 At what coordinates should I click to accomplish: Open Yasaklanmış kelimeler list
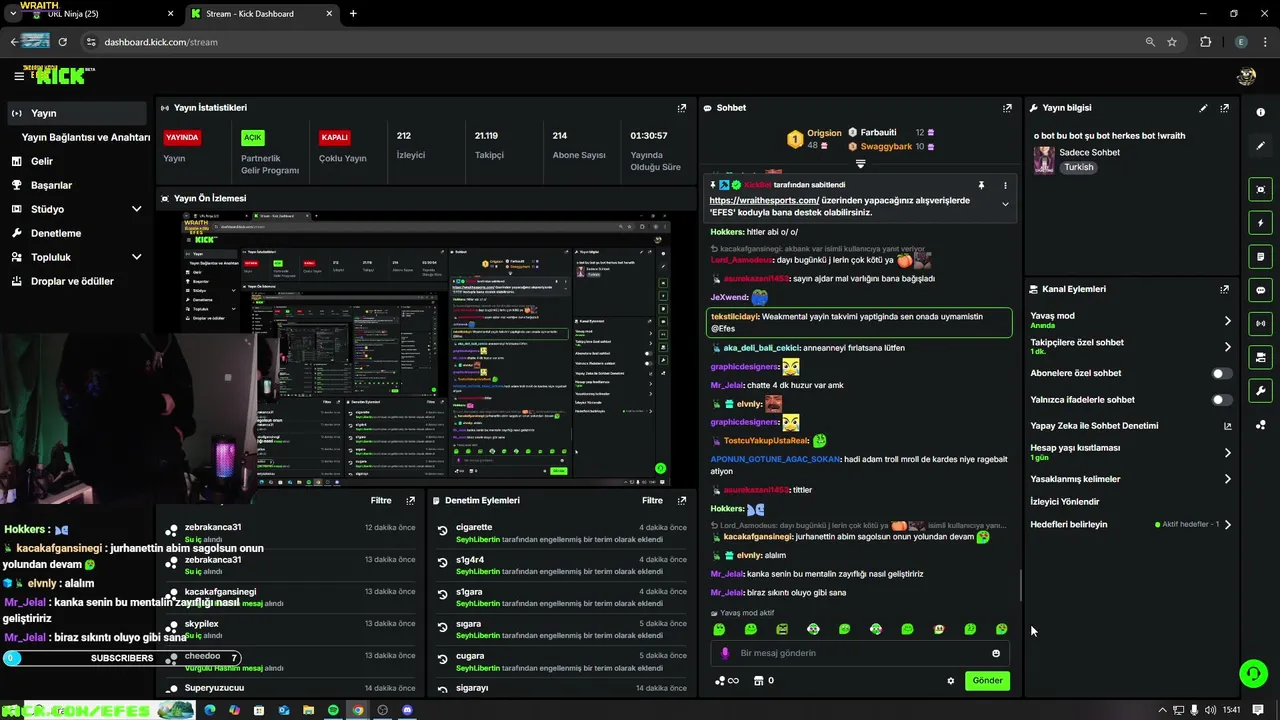1131,479
